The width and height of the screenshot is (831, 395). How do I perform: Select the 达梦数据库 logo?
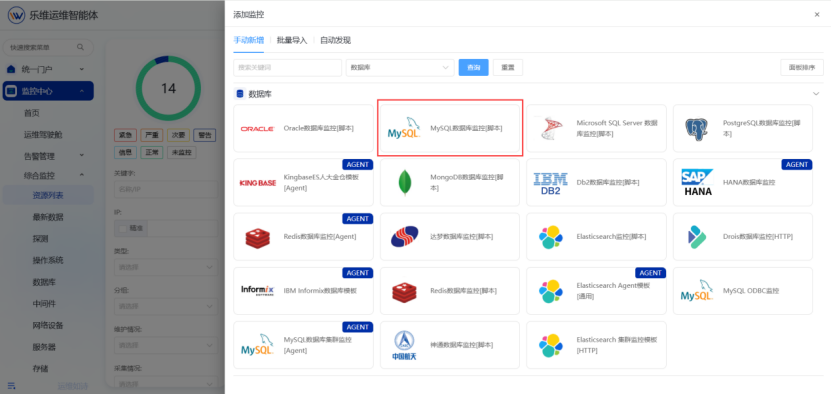pos(404,237)
